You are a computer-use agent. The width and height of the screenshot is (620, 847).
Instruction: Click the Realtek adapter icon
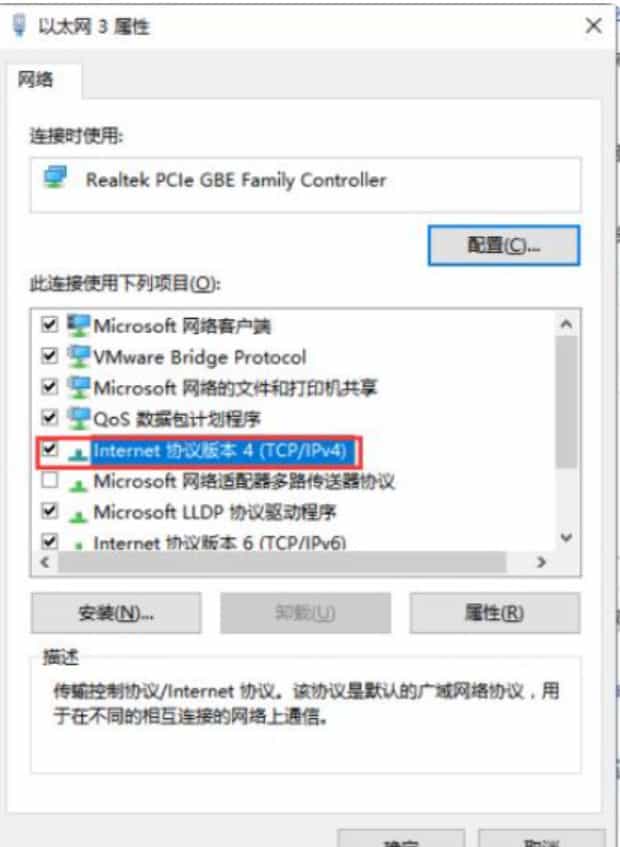(56, 178)
